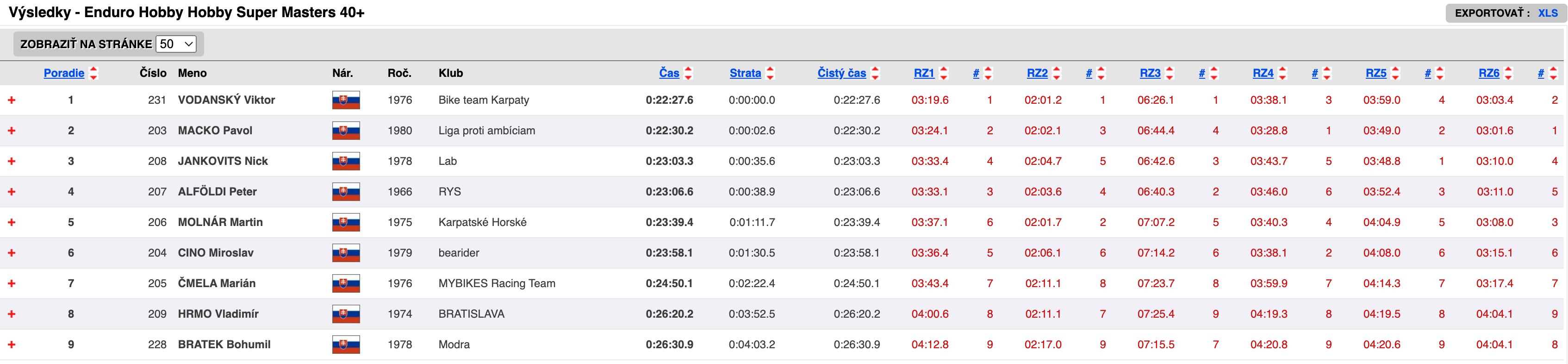Screen dimensions: 1568x364
Task: Sort by Čas column header
Action: pos(669,73)
